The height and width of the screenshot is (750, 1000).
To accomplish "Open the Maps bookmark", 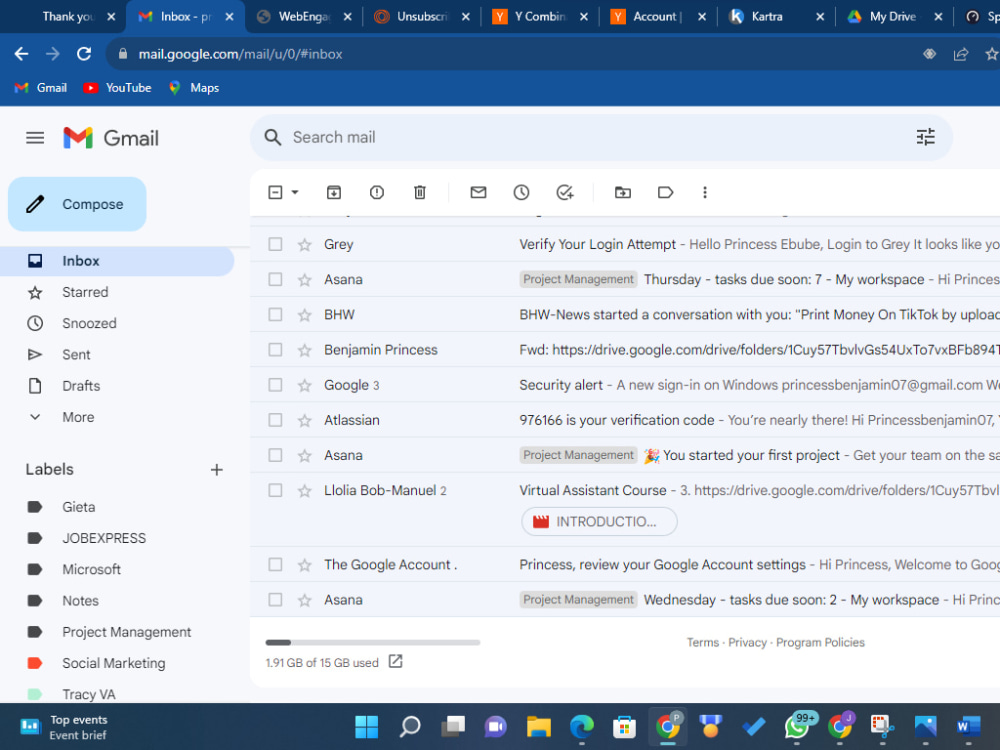I will (x=195, y=88).
